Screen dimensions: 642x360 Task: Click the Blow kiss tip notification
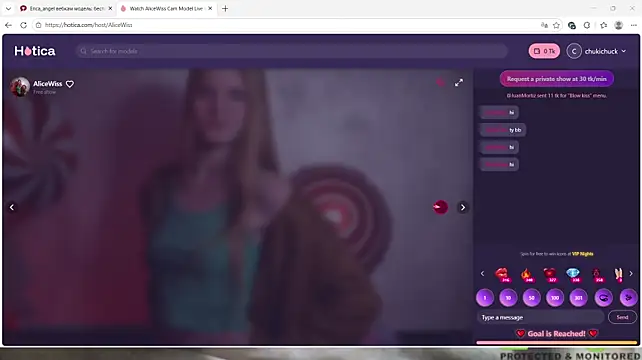click(x=556, y=95)
